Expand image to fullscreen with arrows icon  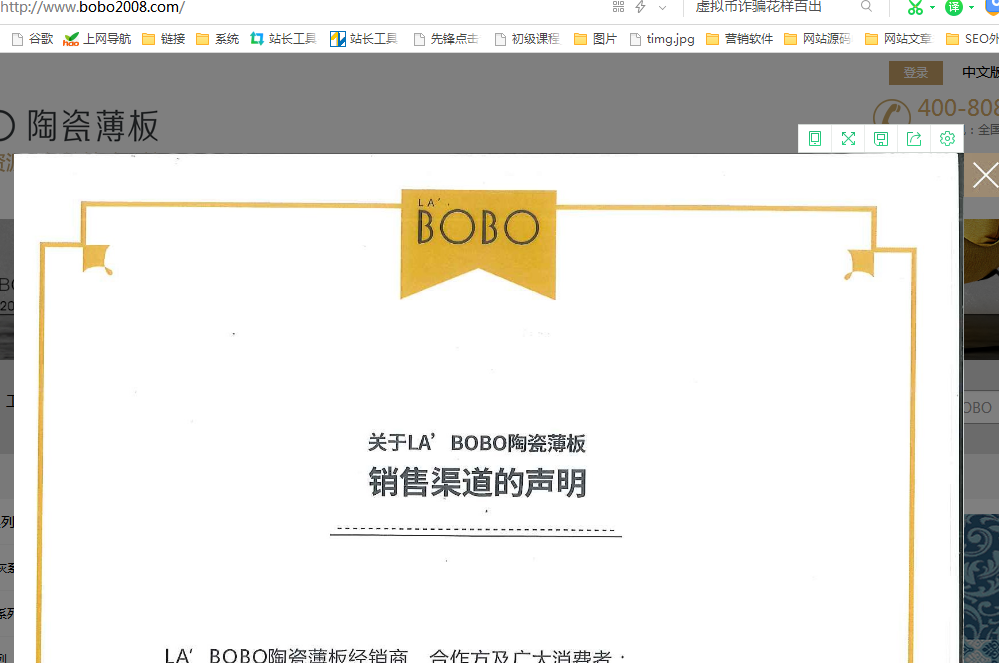848,139
